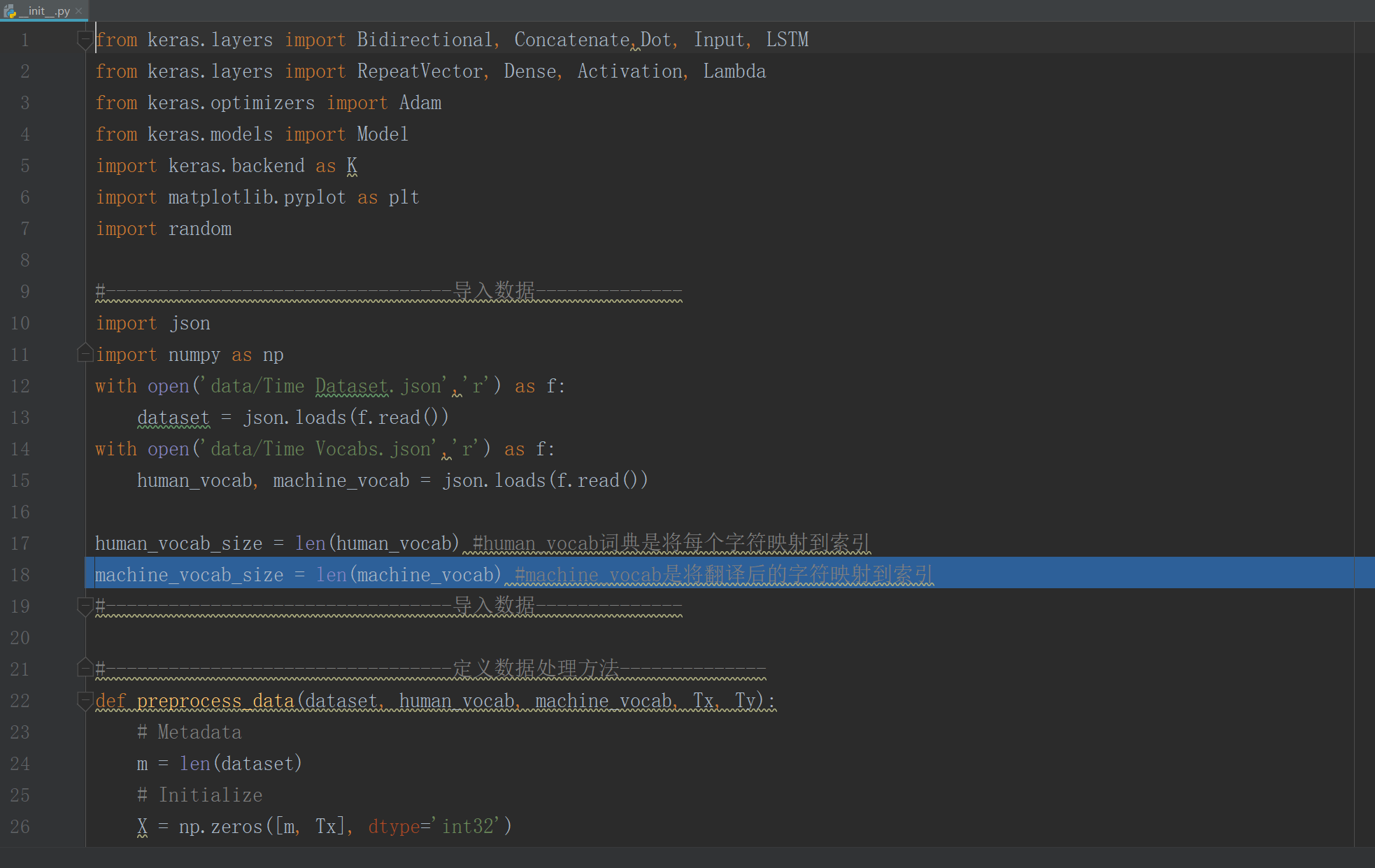Click the underlined dataset variable on line 13
This screenshot has height=868, width=1375.
[173, 418]
